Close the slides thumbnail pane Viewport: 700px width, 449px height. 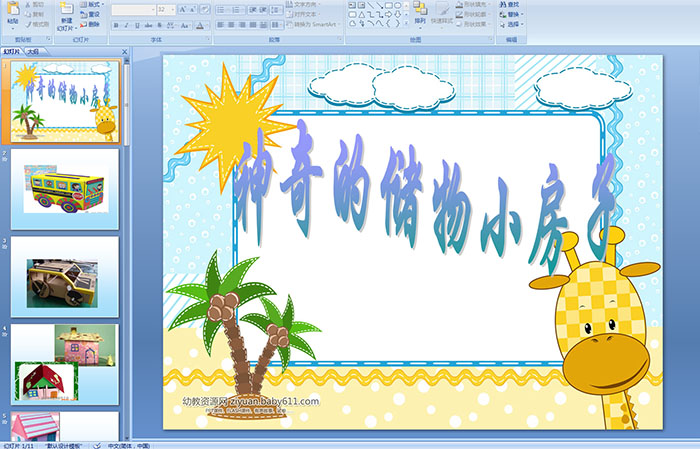(x=125, y=52)
